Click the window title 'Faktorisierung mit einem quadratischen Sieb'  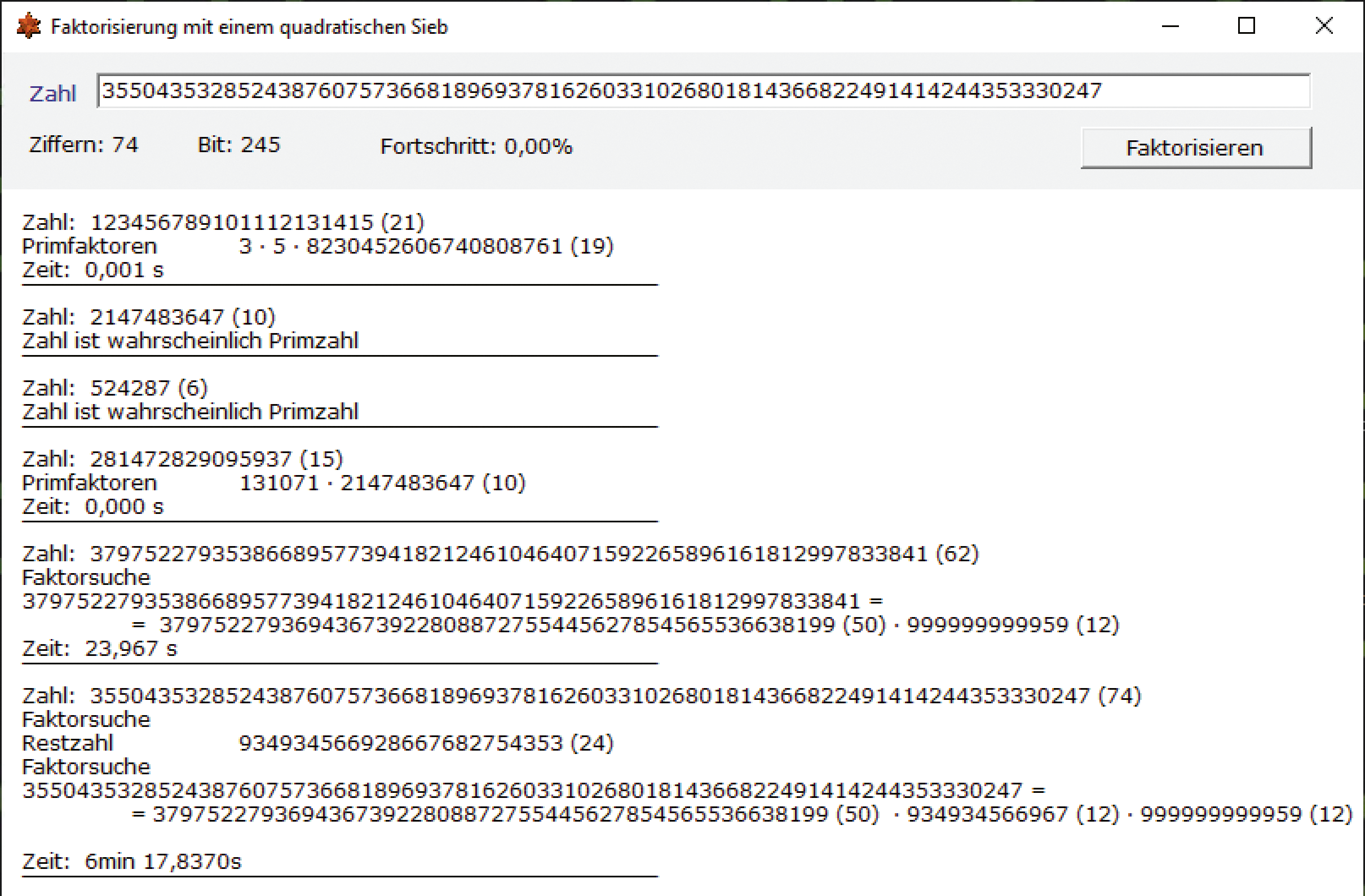point(249,27)
